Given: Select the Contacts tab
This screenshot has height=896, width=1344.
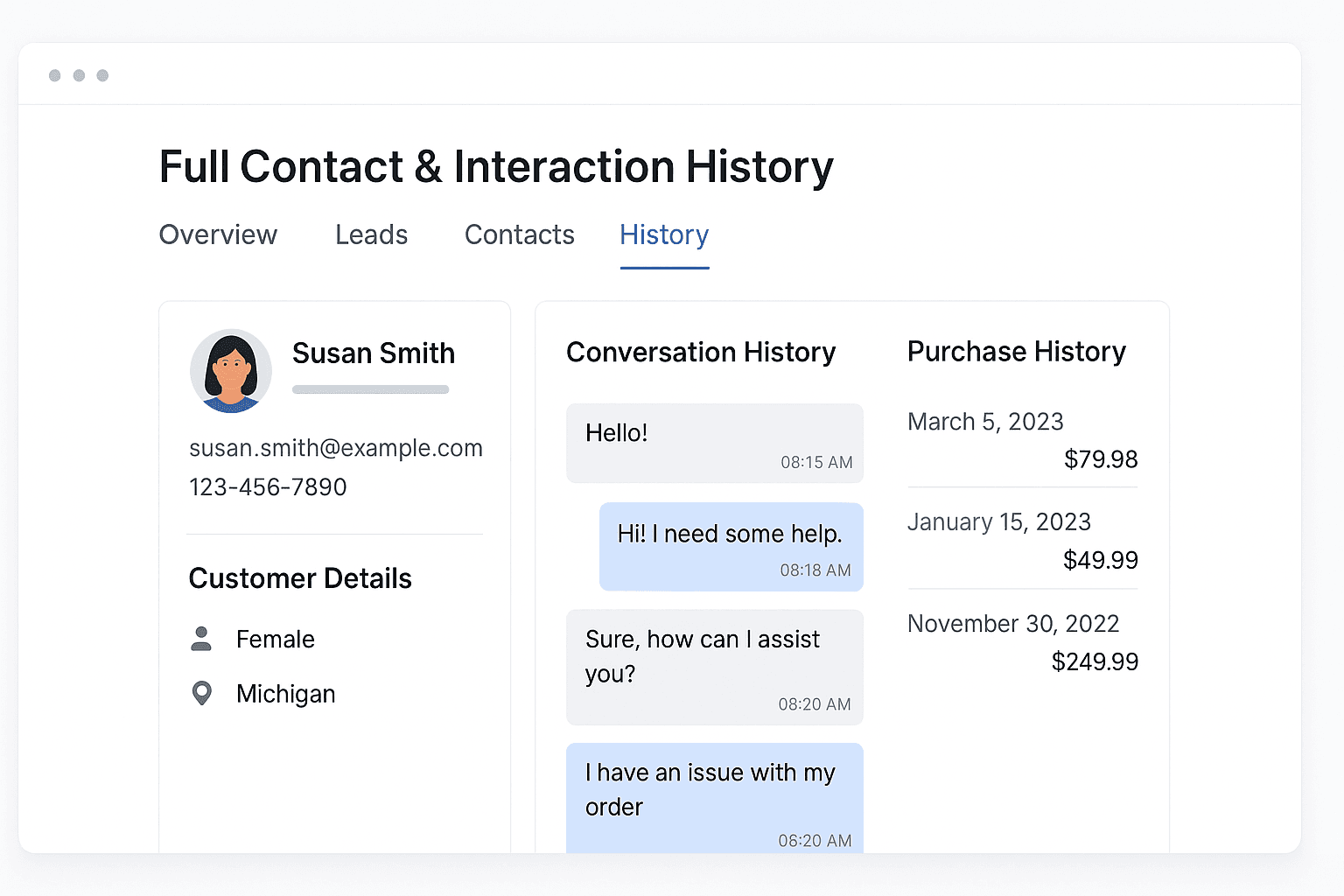Looking at the screenshot, I should pos(519,234).
